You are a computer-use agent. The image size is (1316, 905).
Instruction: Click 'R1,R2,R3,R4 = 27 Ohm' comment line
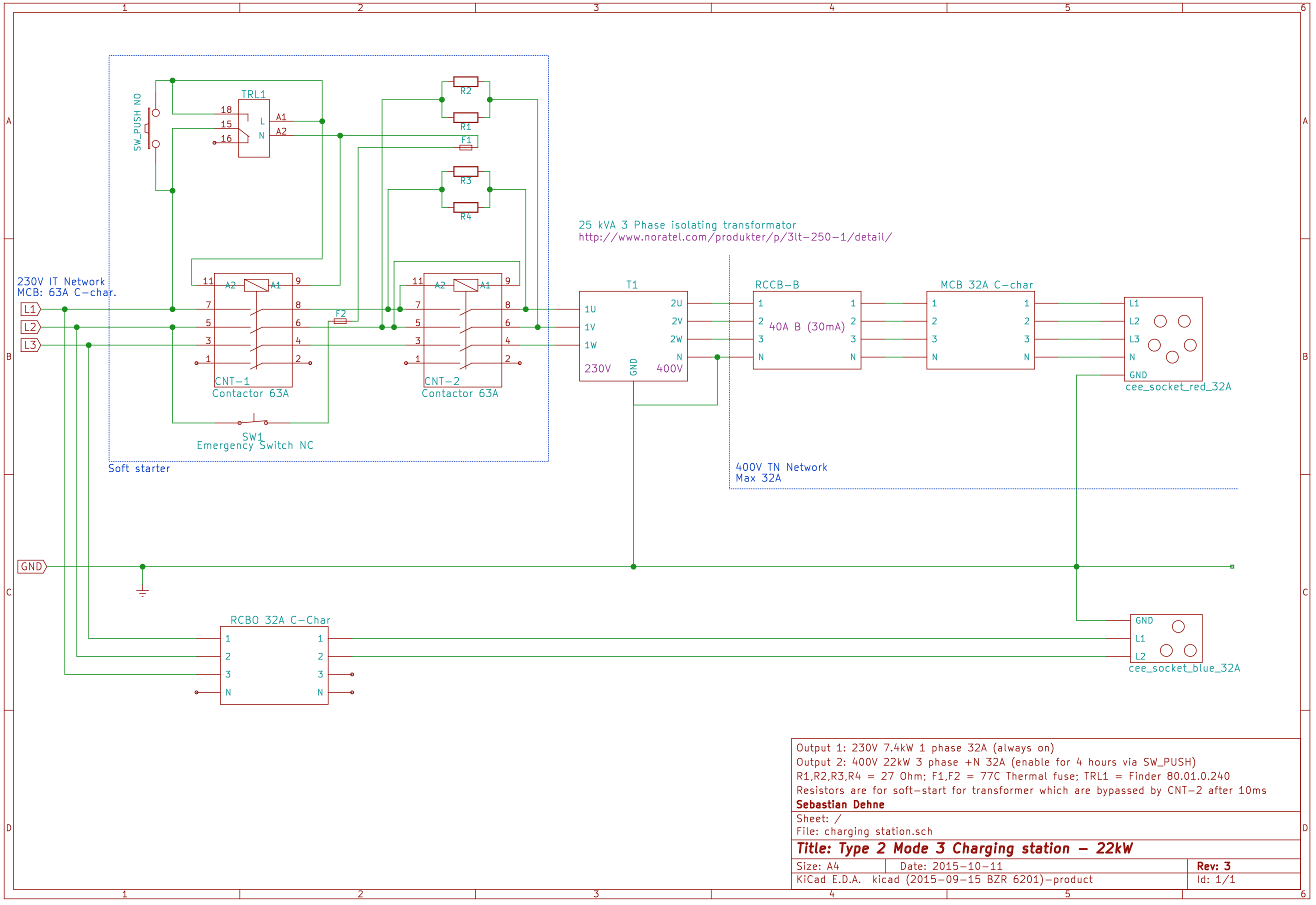coord(1013,776)
